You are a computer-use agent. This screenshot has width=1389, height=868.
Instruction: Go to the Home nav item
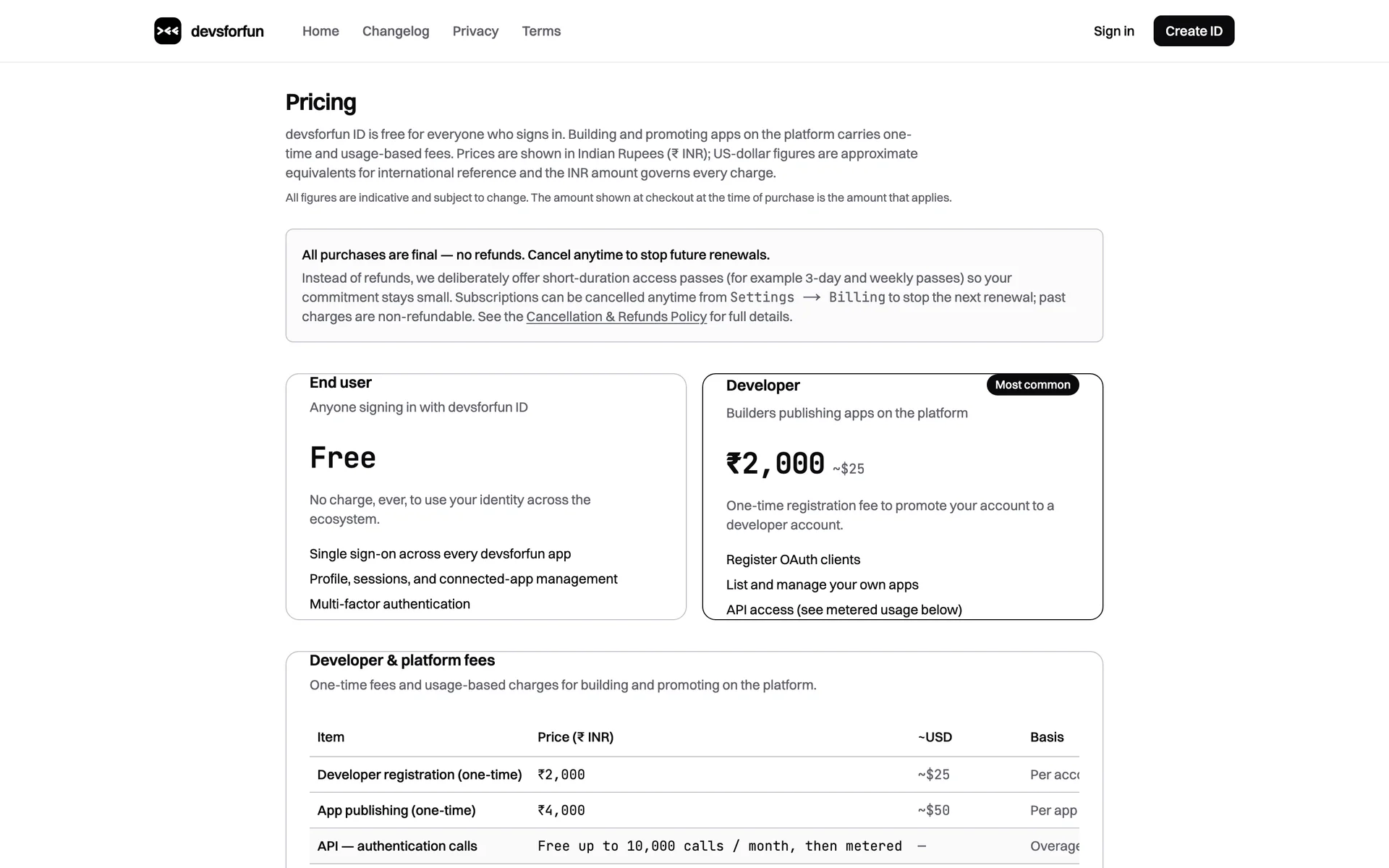(x=320, y=31)
